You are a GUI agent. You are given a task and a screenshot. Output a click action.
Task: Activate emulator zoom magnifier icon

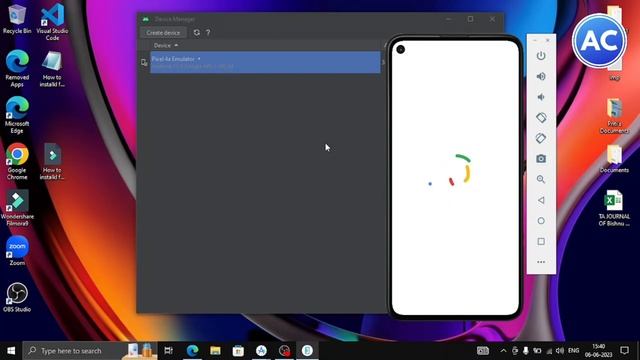pyautogui.click(x=541, y=179)
